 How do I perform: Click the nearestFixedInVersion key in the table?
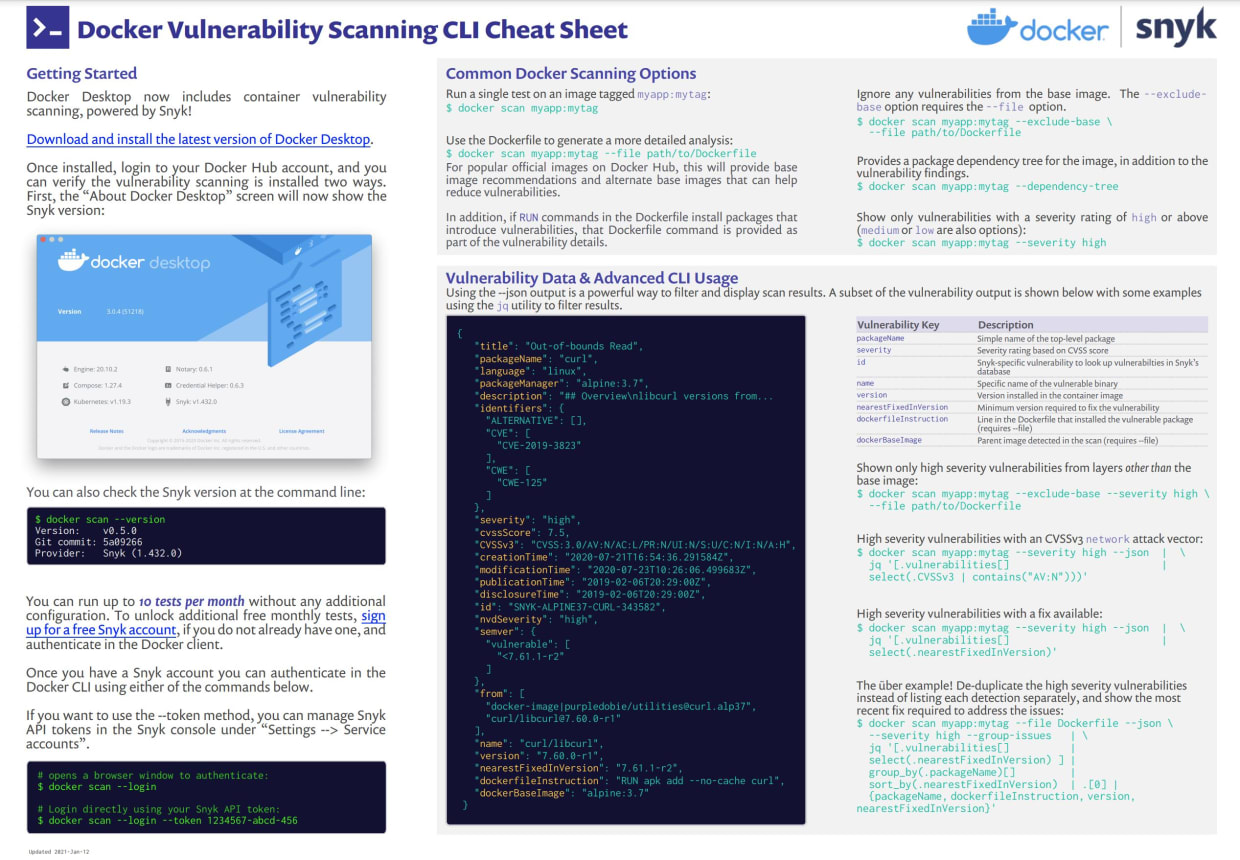coord(902,407)
